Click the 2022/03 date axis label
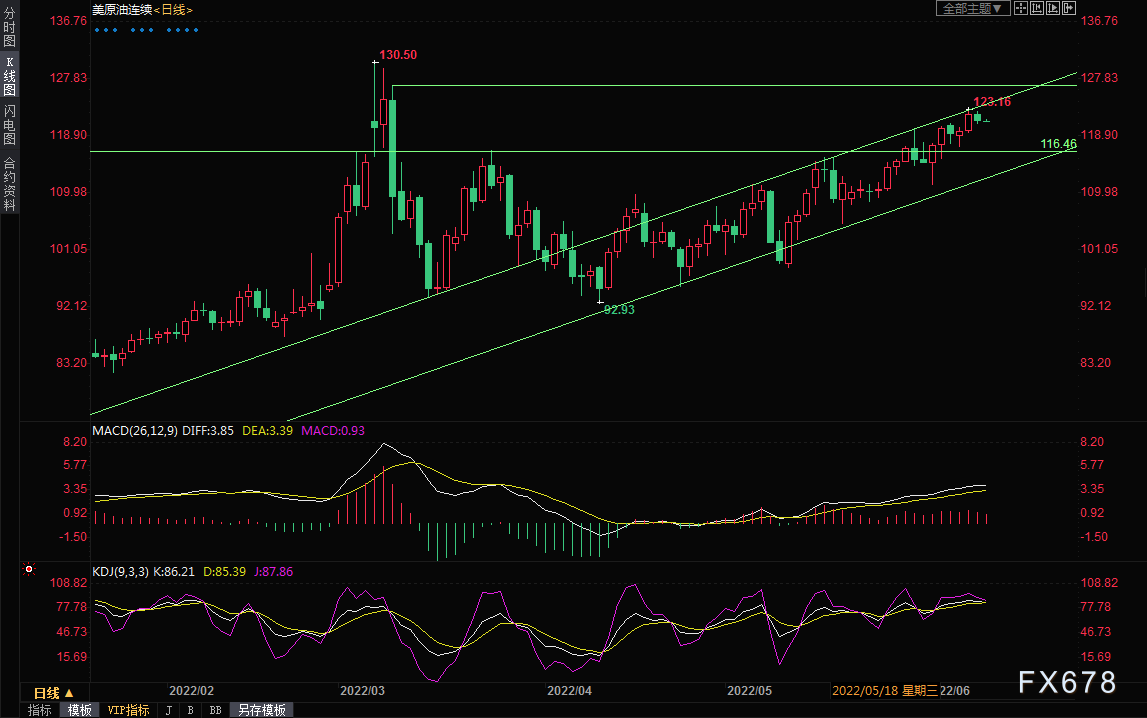The image size is (1147, 718). [x=362, y=691]
